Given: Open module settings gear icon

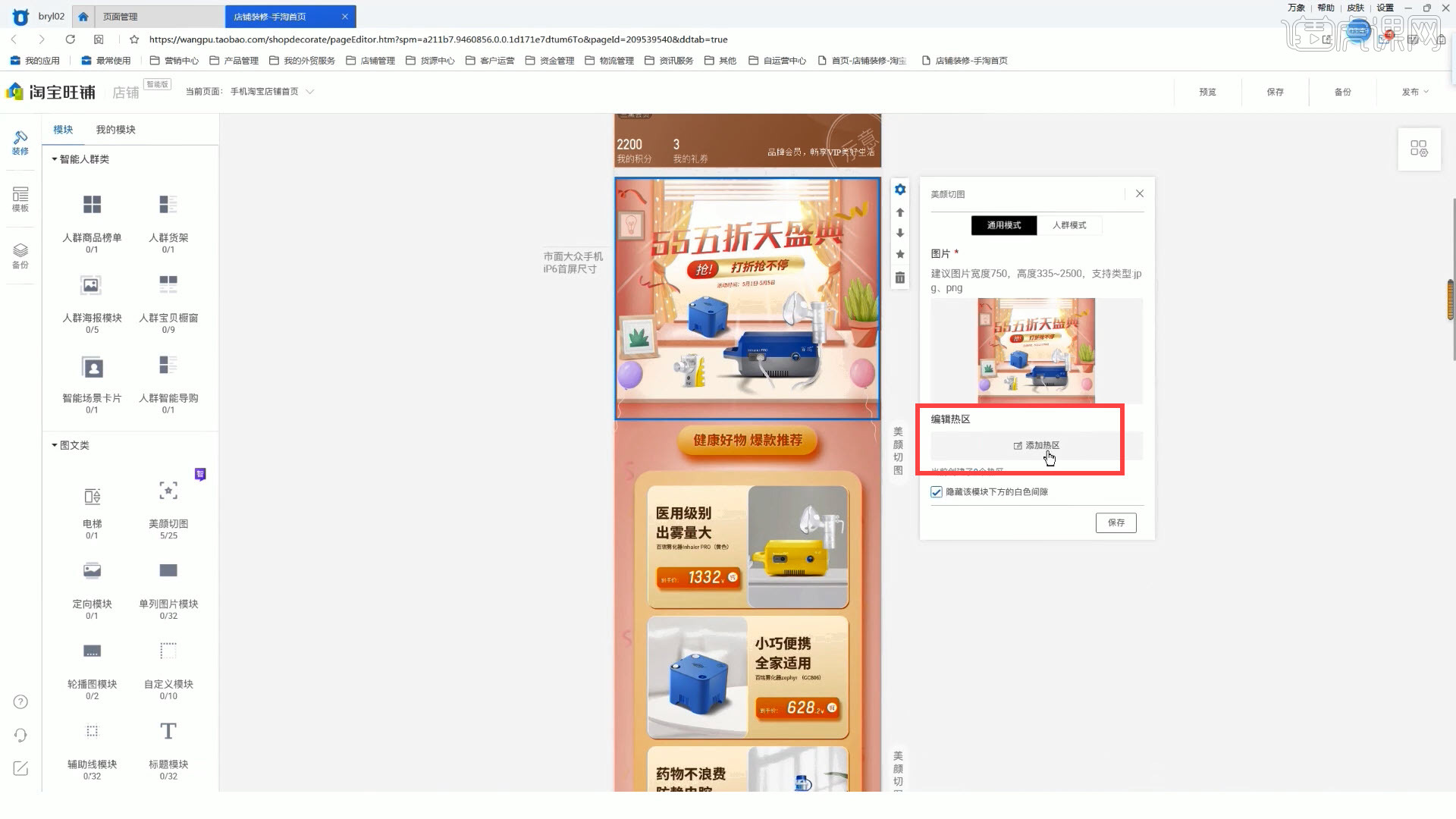Looking at the screenshot, I should tap(900, 190).
